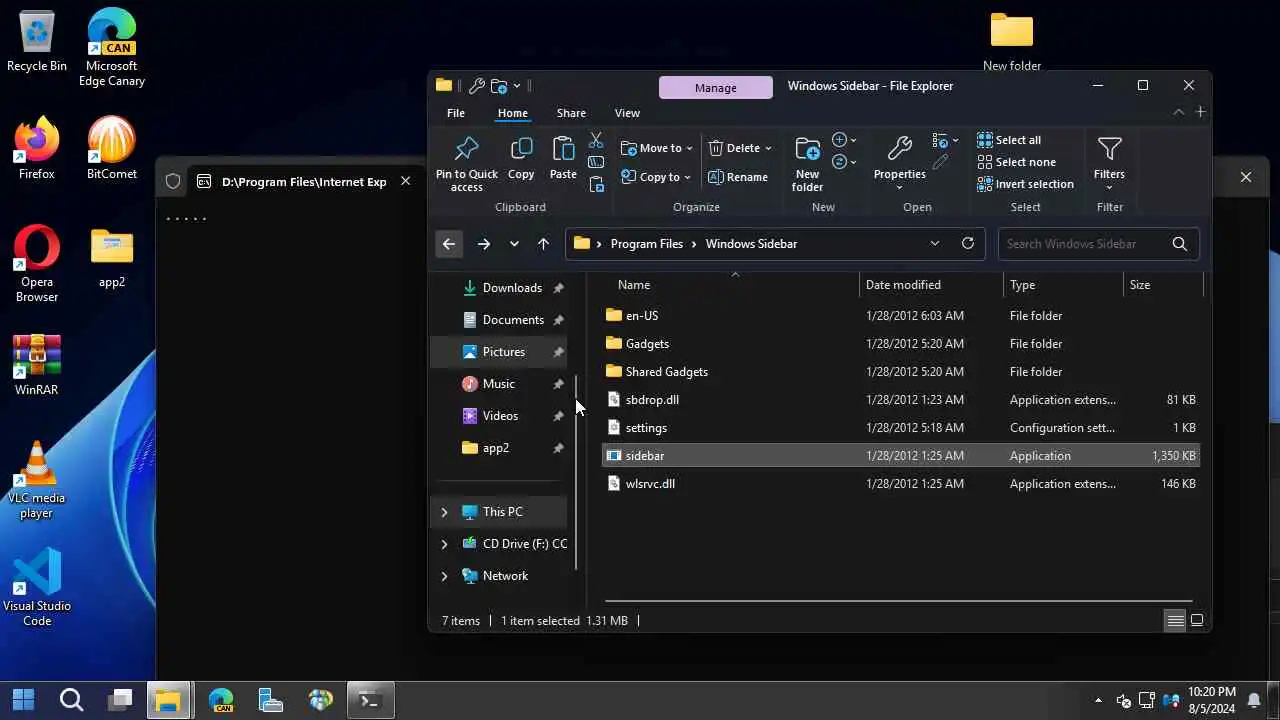Click the Paste shortcut icon
The height and width of the screenshot is (720, 1280).
(x=596, y=185)
